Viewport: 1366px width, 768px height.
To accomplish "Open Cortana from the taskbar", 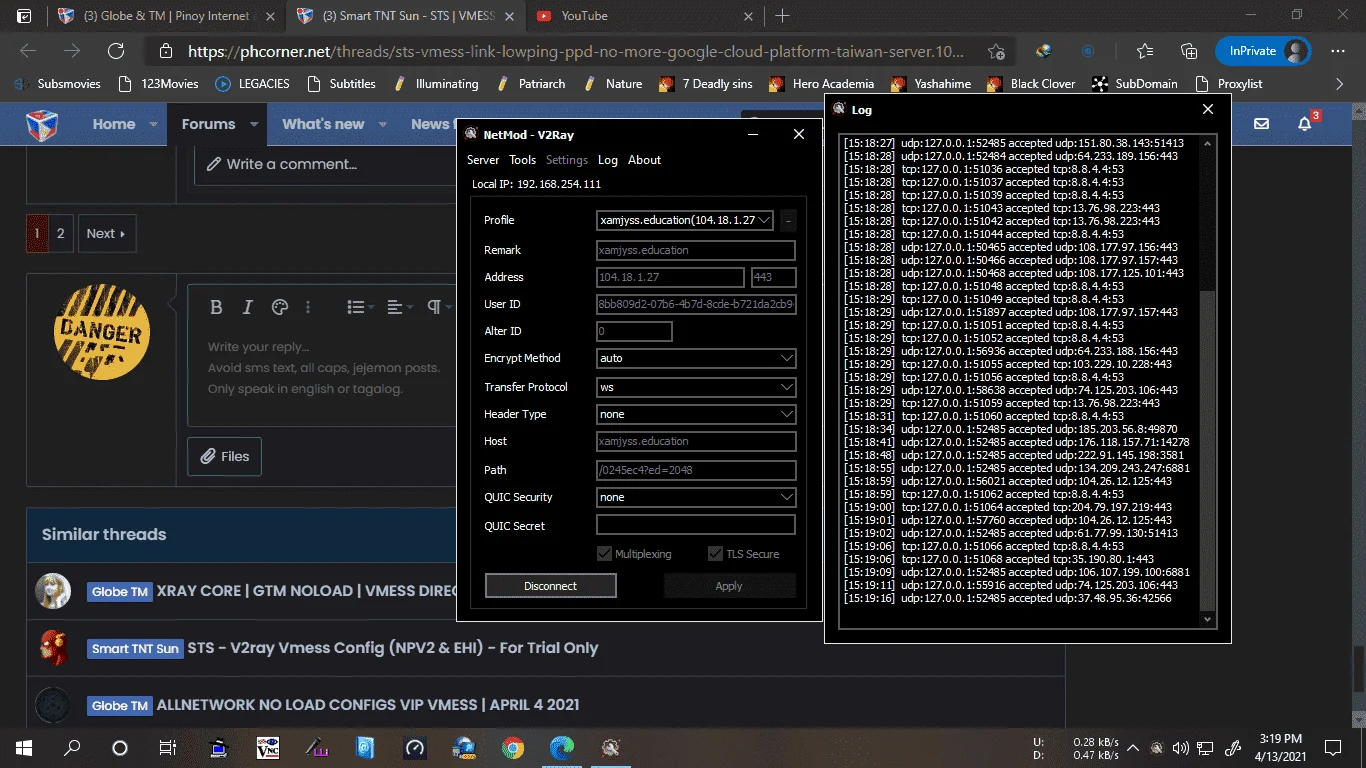I will 120,747.
